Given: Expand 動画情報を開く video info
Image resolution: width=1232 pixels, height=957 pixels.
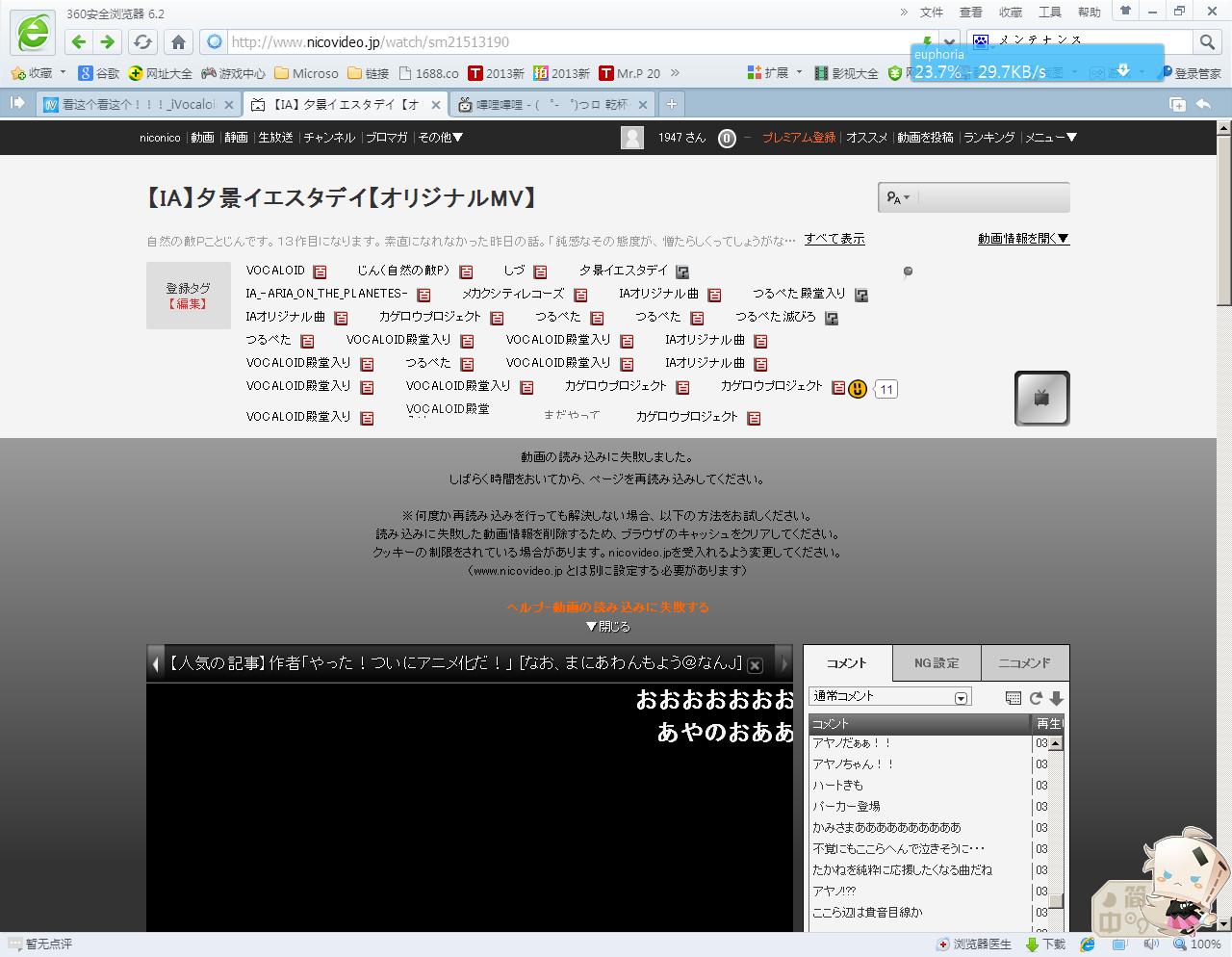Looking at the screenshot, I should 1023,239.
